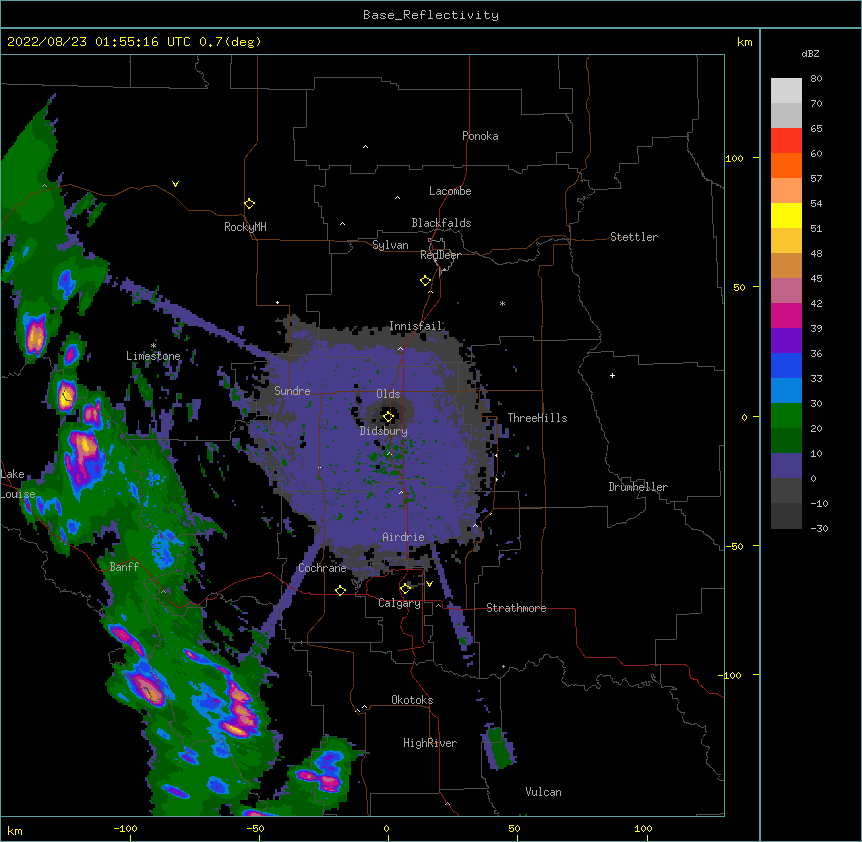
Task: Click the Drumheller label
Action: click(x=638, y=487)
